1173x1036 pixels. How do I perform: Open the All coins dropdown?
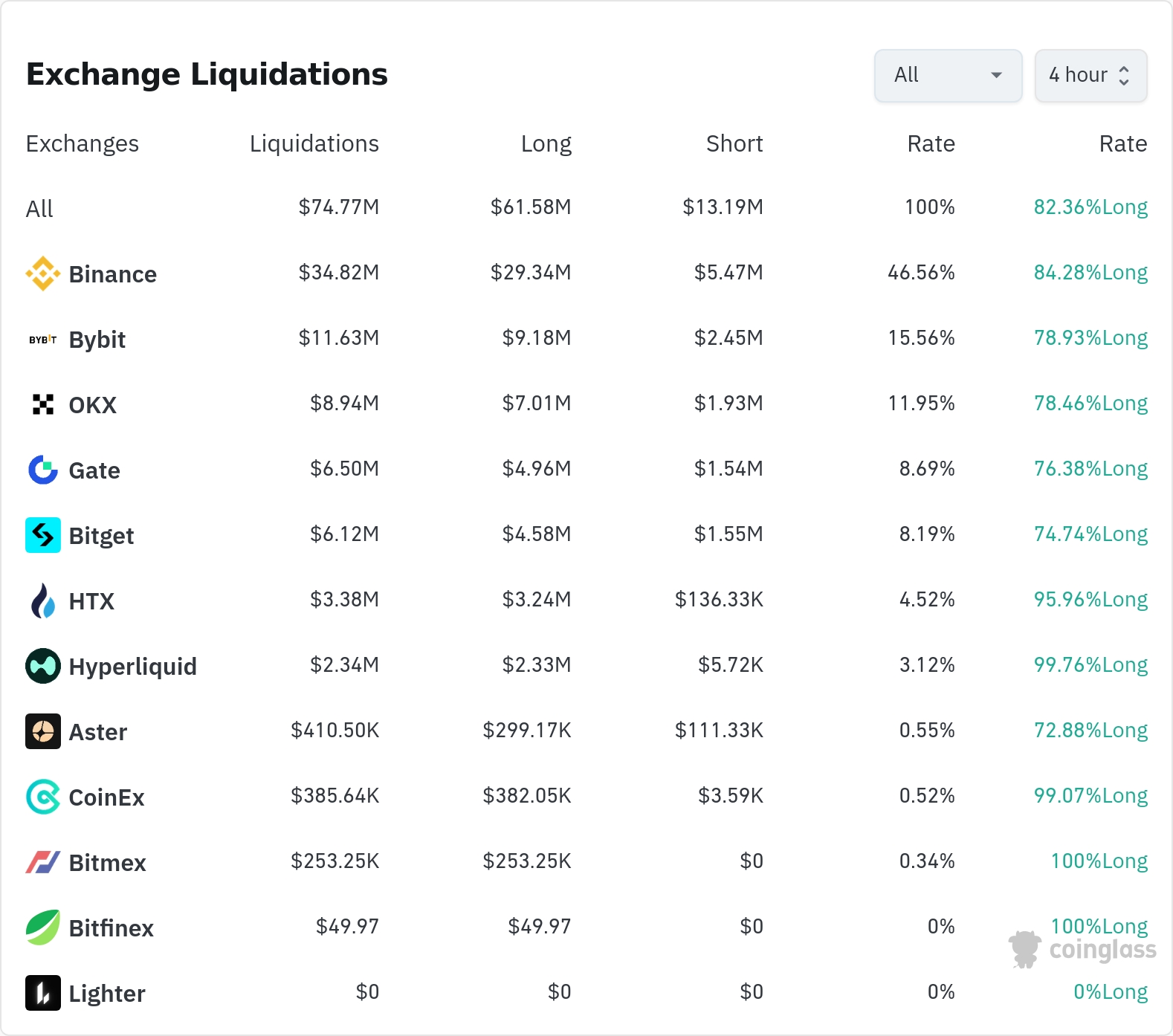point(948,75)
